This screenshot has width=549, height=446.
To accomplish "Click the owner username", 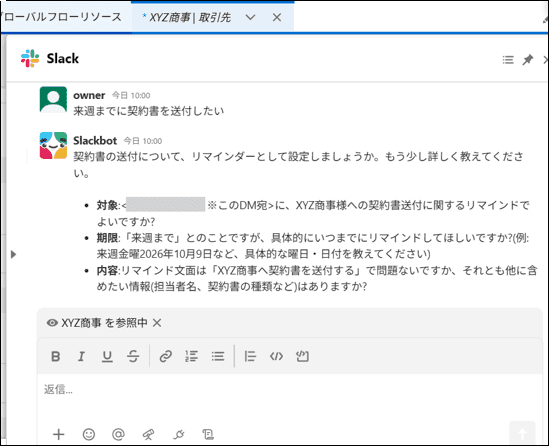I will tap(89, 95).
